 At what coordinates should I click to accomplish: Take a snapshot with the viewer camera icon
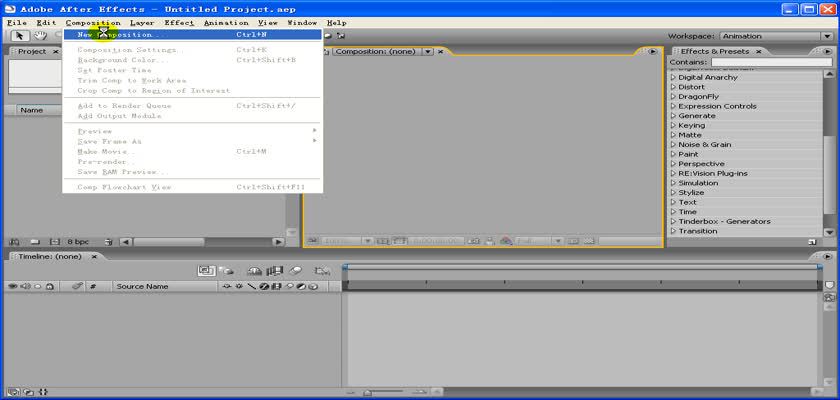tap(473, 241)
